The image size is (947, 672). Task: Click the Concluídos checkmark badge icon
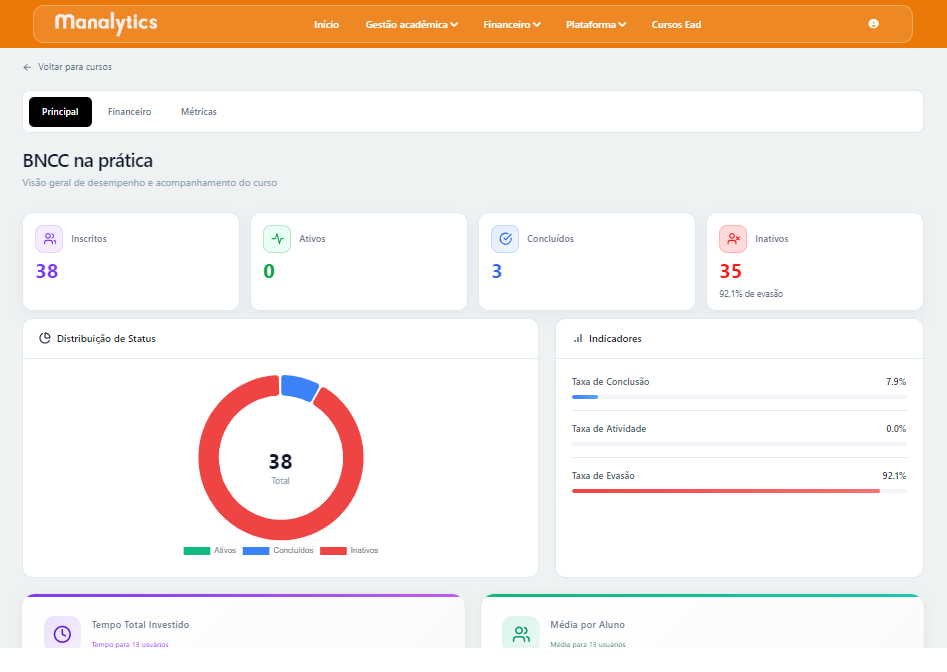click(x=505, y=239)
